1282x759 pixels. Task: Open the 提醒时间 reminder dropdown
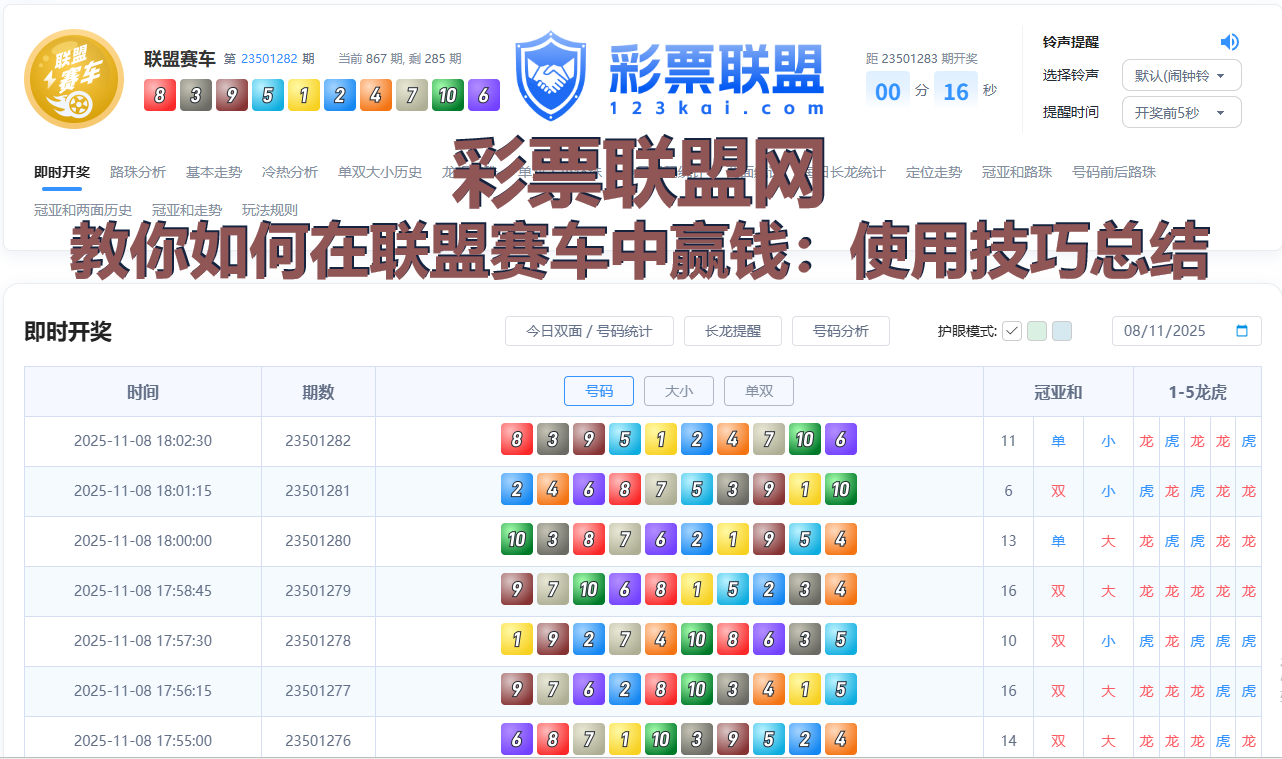coord(1181,112)
